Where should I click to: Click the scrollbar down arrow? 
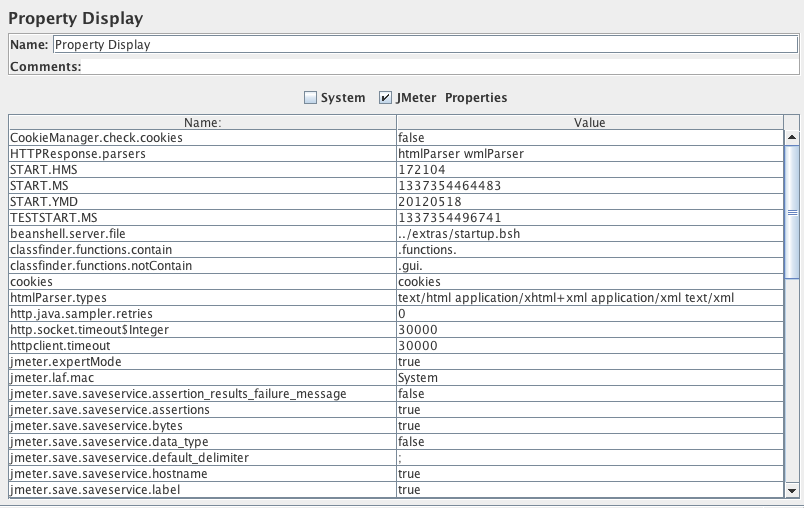[x=791, y=491]
